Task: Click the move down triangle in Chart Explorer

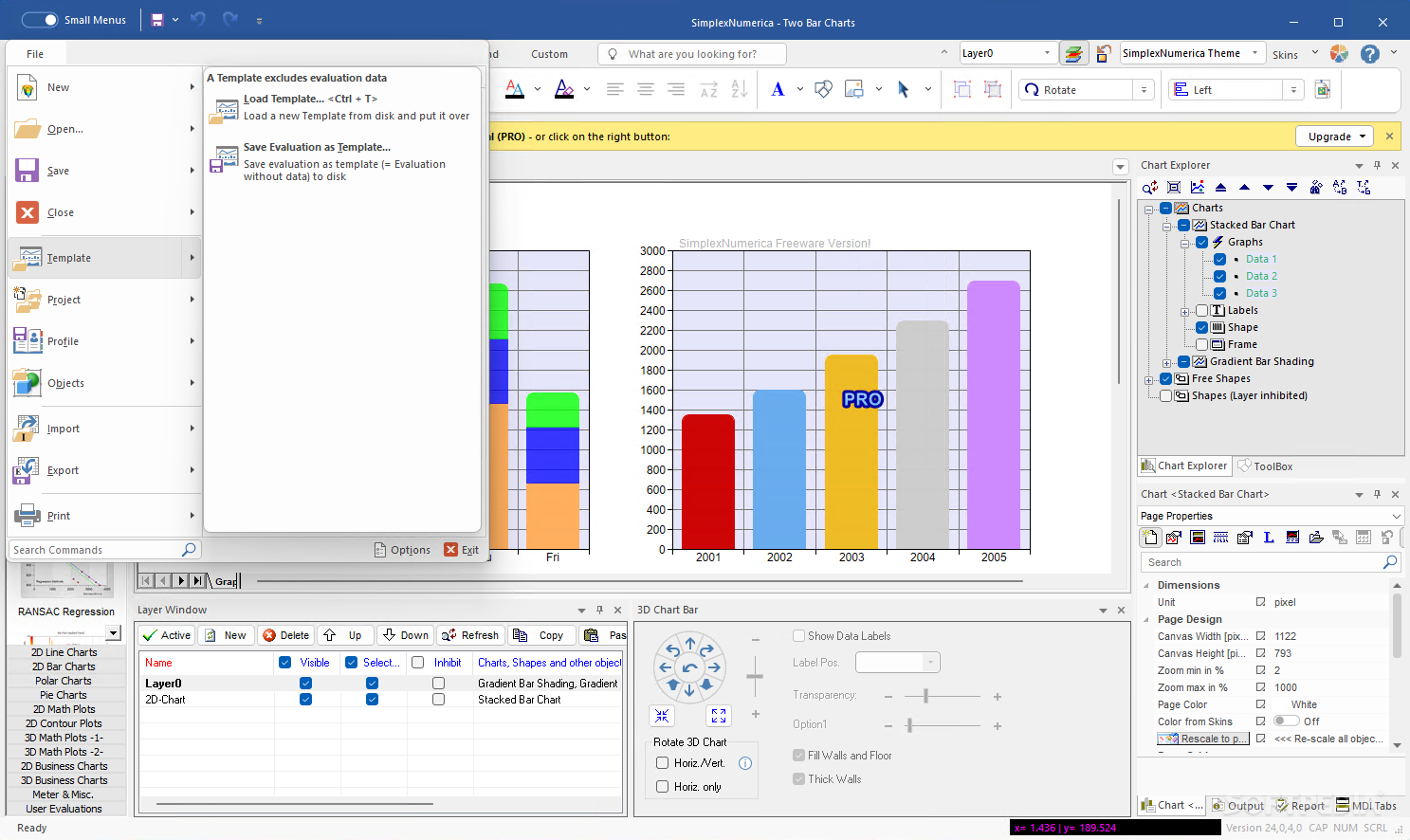Action: [x=1268, y=188]
